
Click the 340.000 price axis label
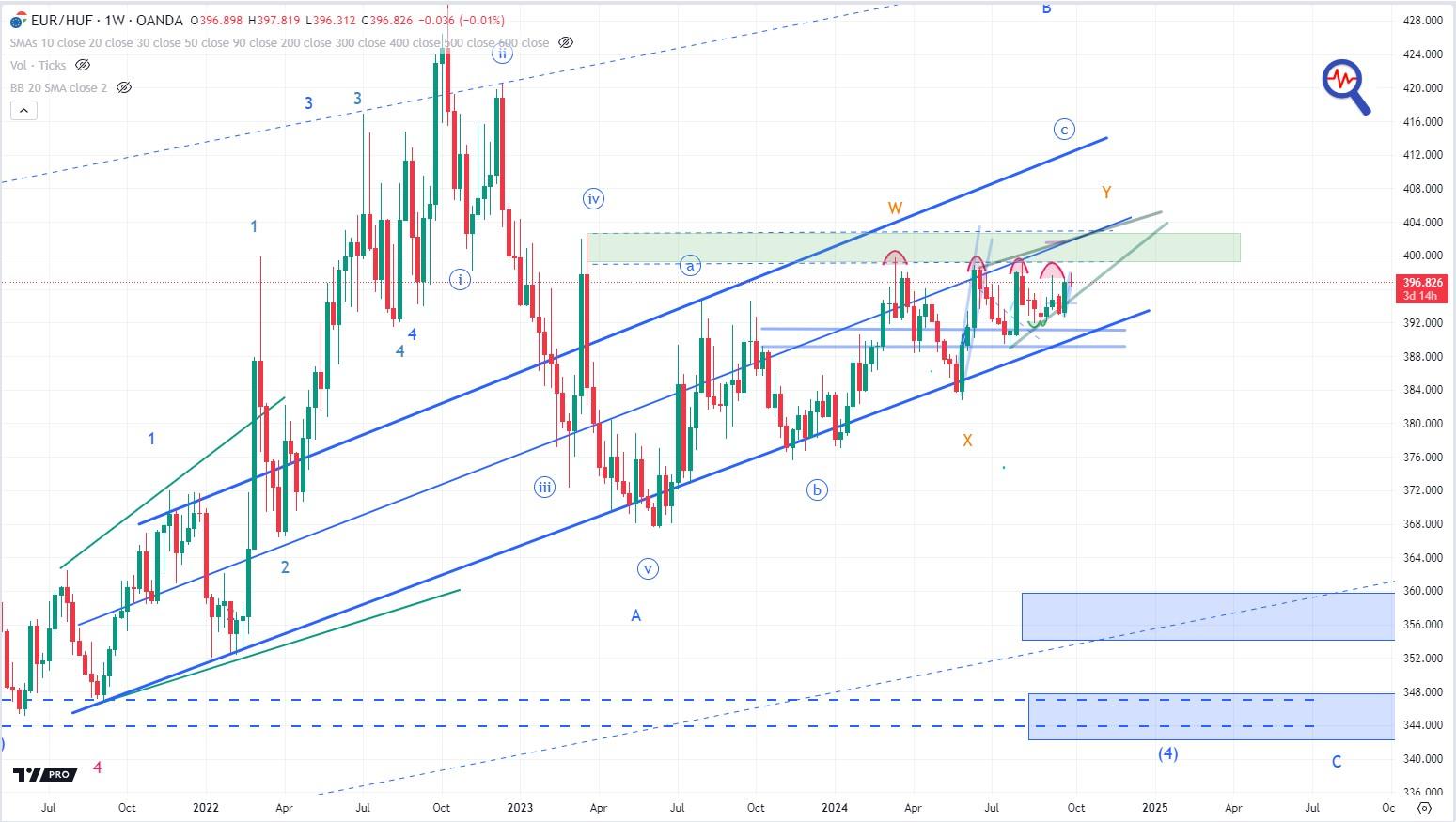(1421, 759)
